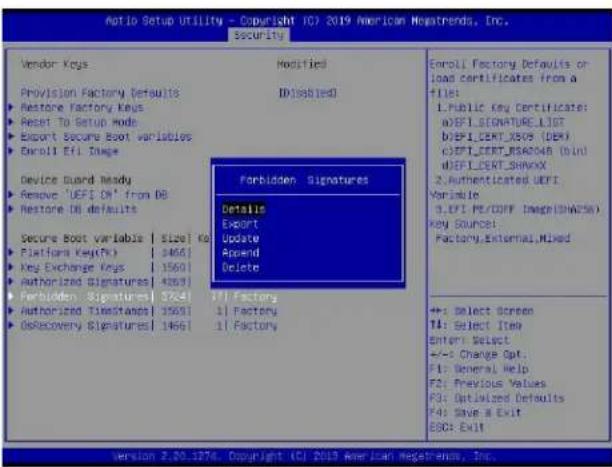This screenshot has height=467, width=612.
Task: Choose Delete in Forbidden Signatures popup
Action: (x=240, y=267)
